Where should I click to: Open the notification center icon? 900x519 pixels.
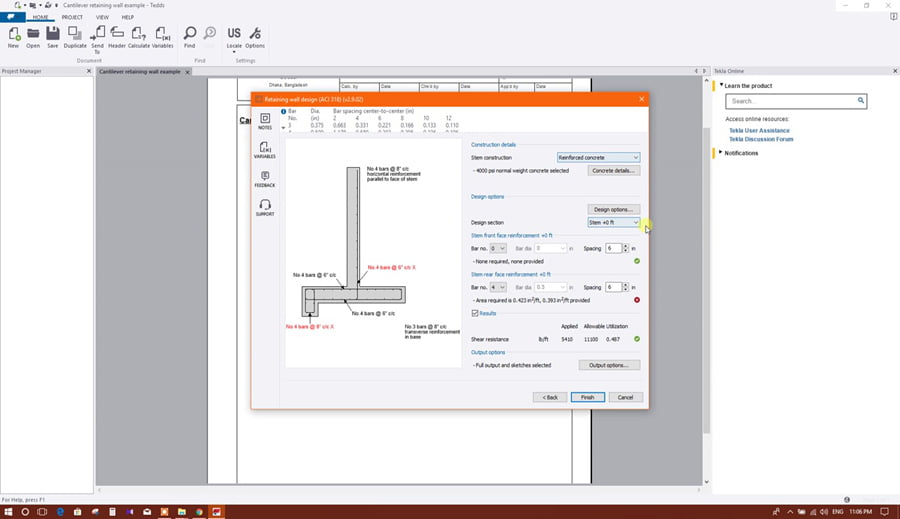[x=885, y=512]
